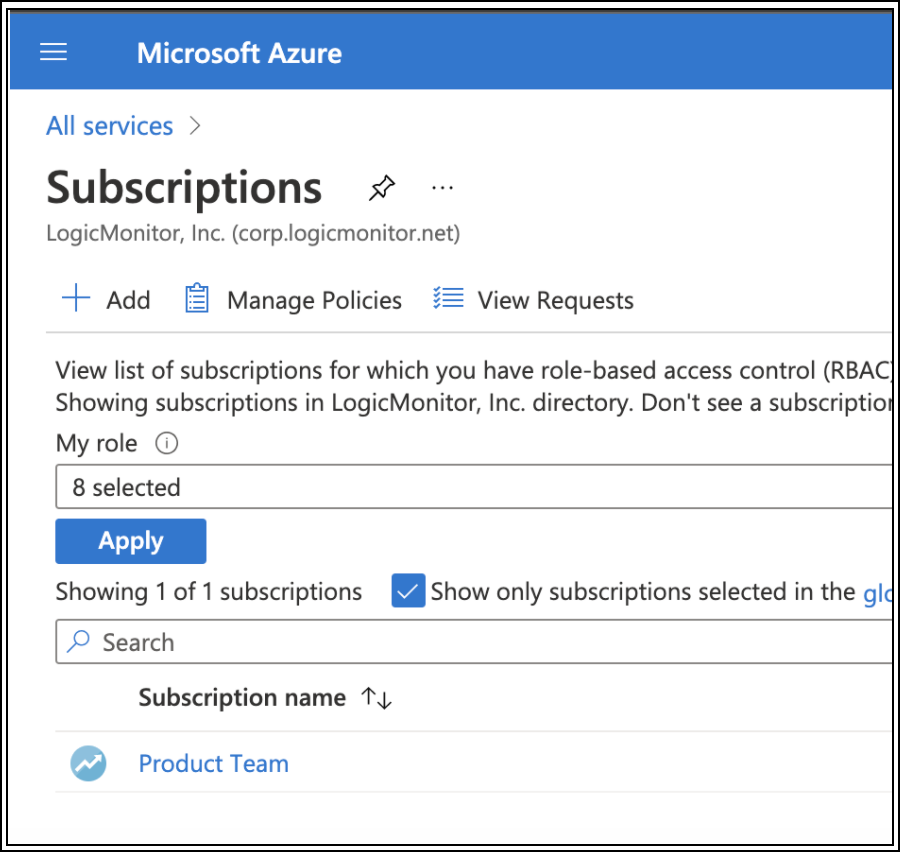Viewport: 900px width, 852px height.
Task: Click the Showing 1 of 1 subscriptions text
Action: pyautogui.click(x=208, y=592)
